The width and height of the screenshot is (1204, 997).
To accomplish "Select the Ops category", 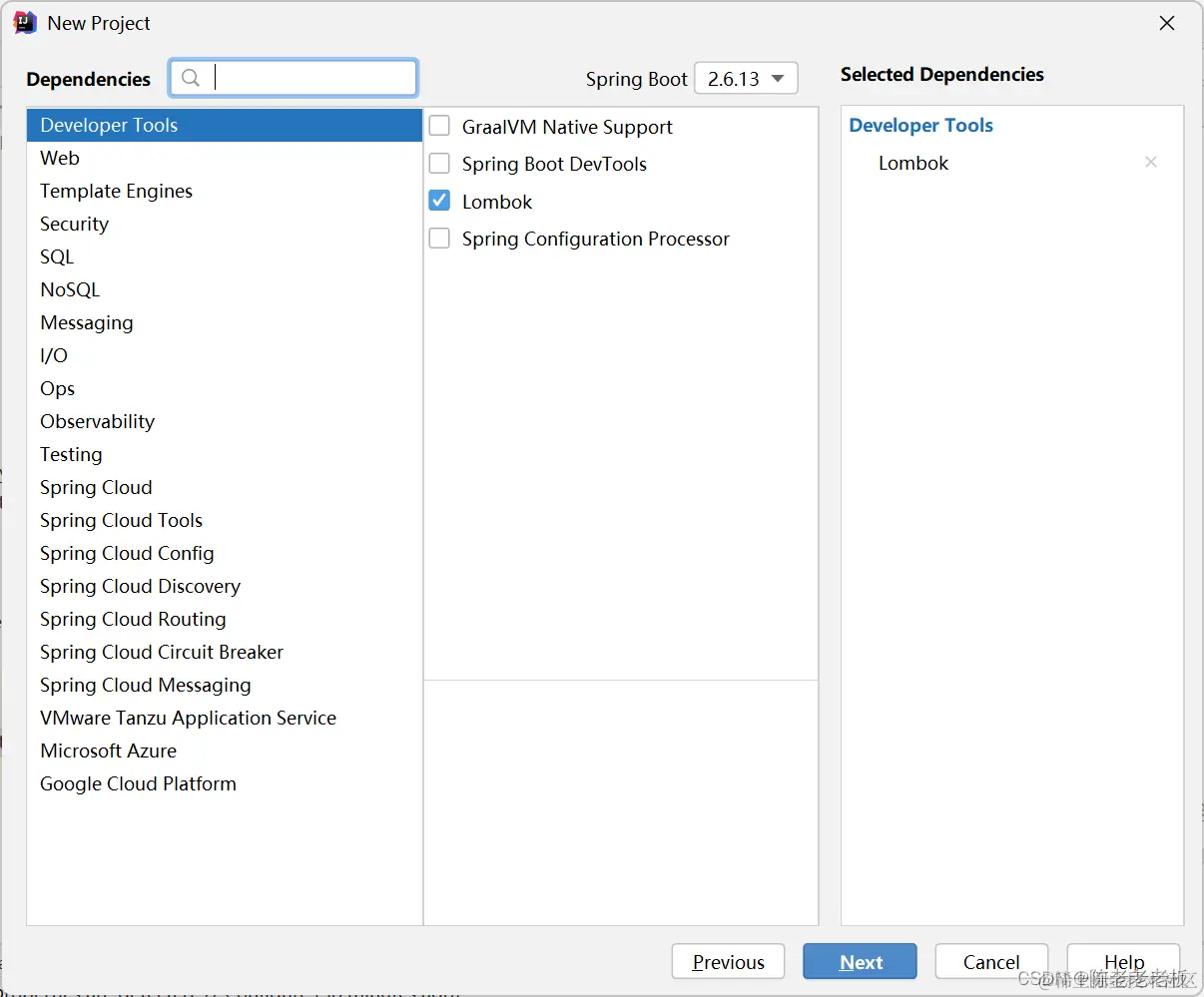I will (225, 388).
